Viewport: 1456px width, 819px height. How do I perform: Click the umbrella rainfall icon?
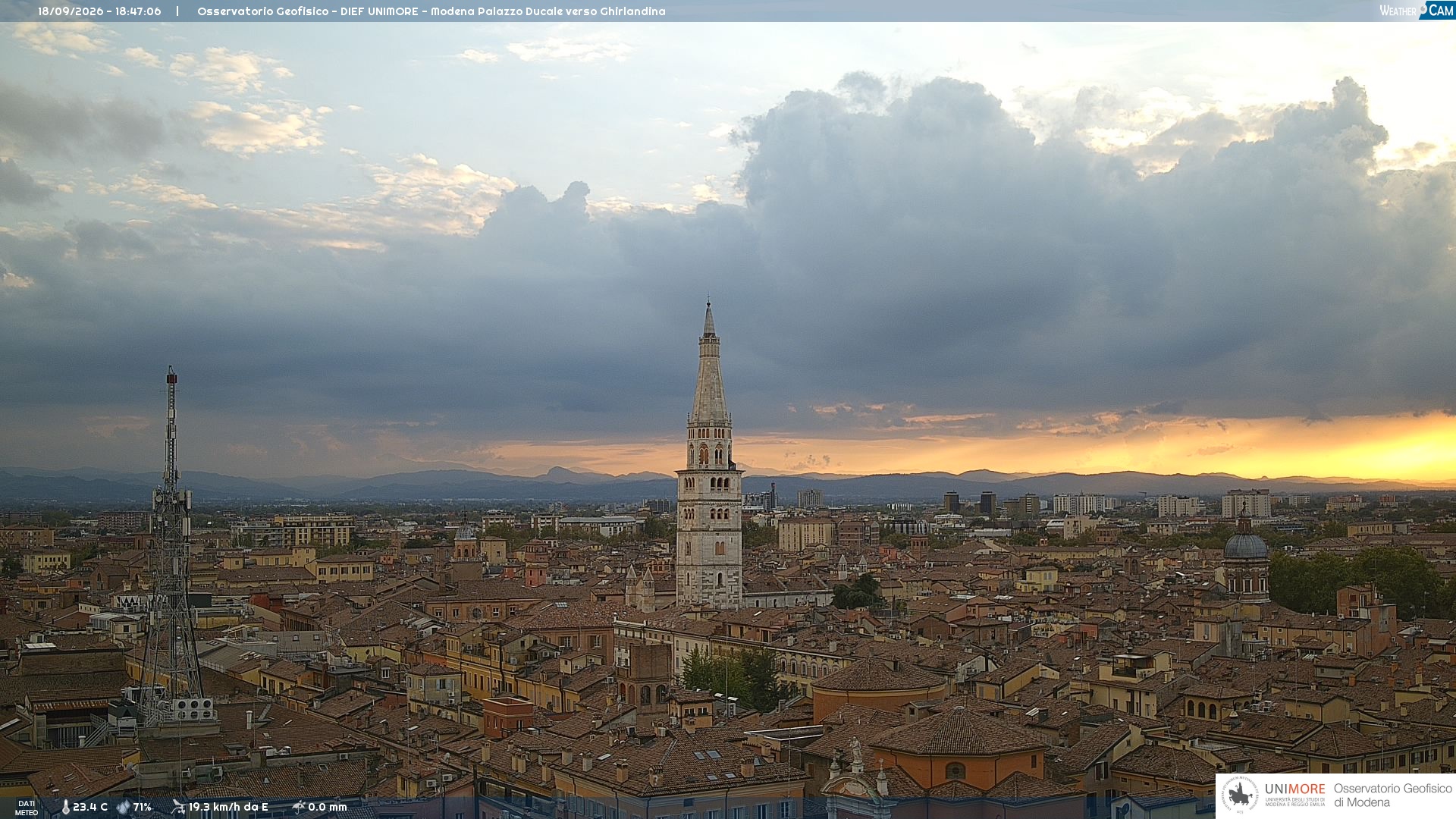(298, 807)
